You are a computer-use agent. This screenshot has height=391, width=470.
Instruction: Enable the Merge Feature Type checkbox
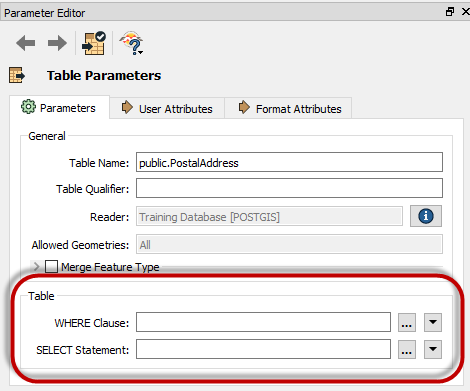pos(51,267)
